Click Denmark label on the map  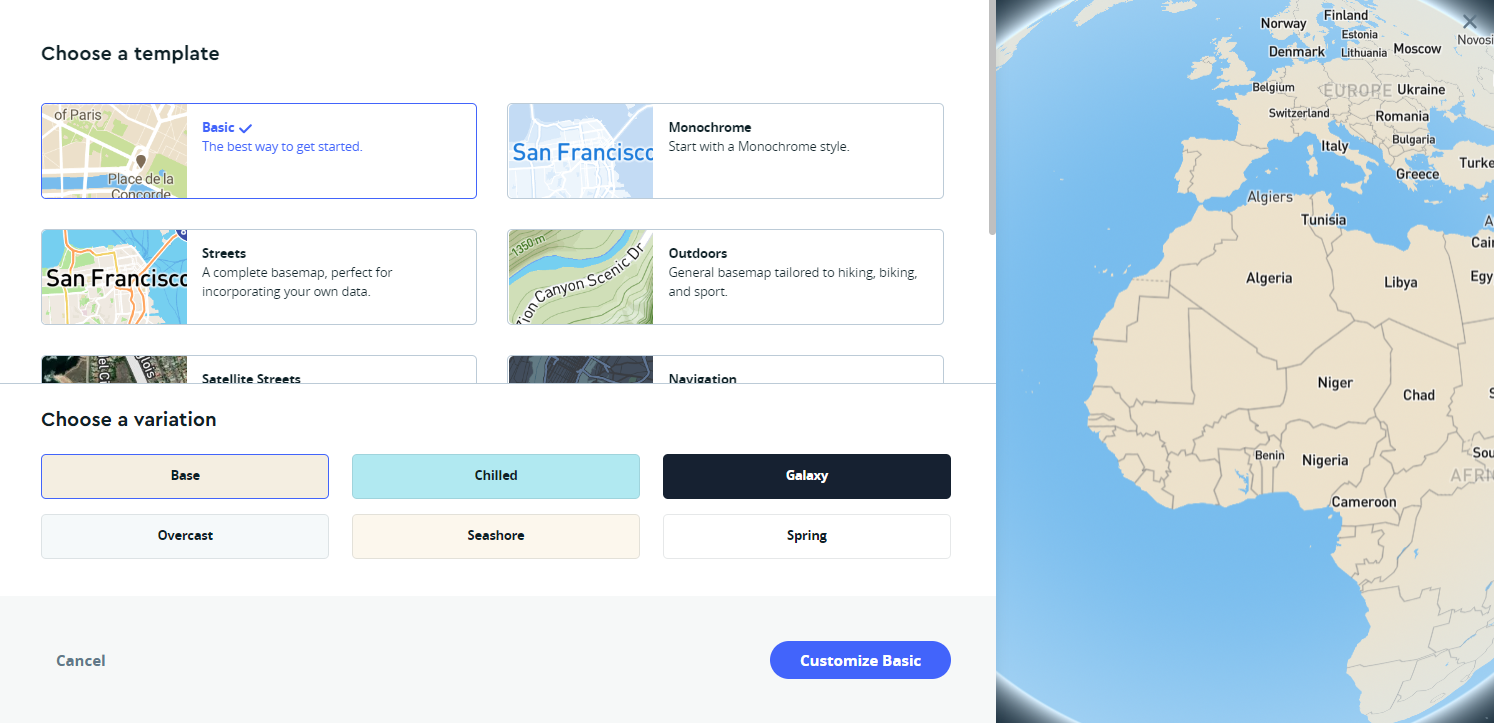tap(1297, 51)
